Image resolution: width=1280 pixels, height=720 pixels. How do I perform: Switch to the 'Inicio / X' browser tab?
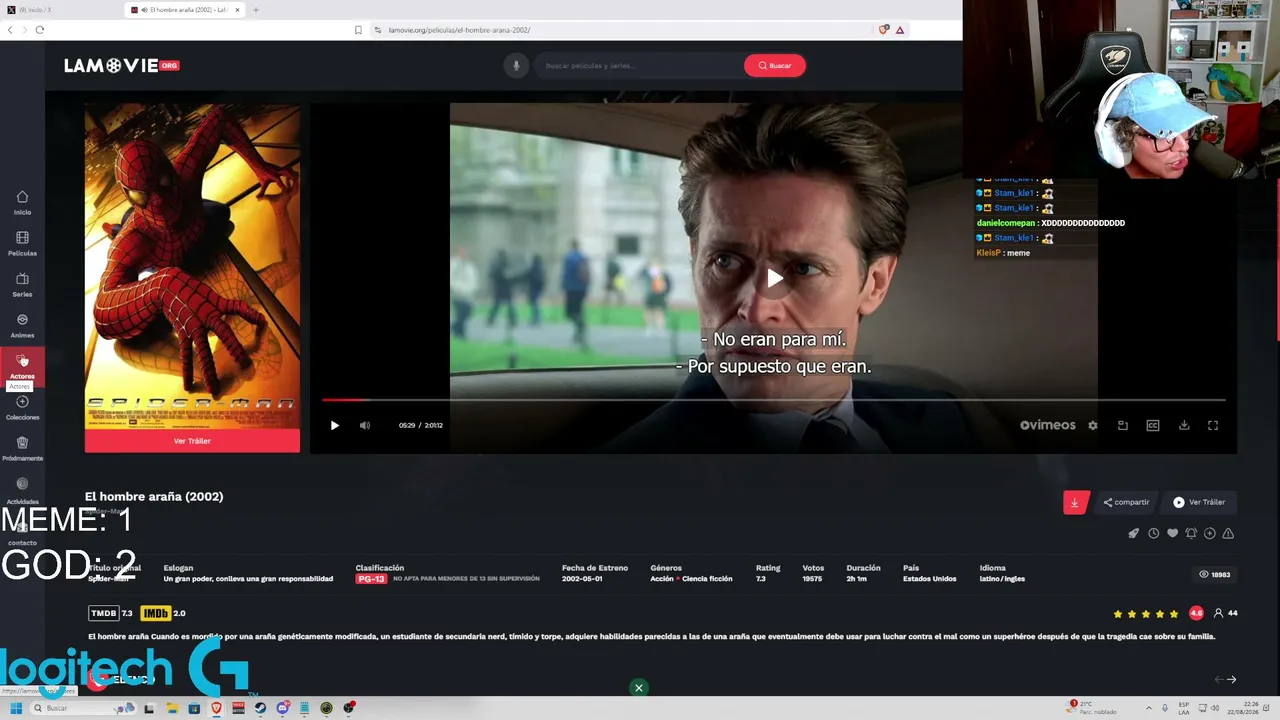point(60,10)
